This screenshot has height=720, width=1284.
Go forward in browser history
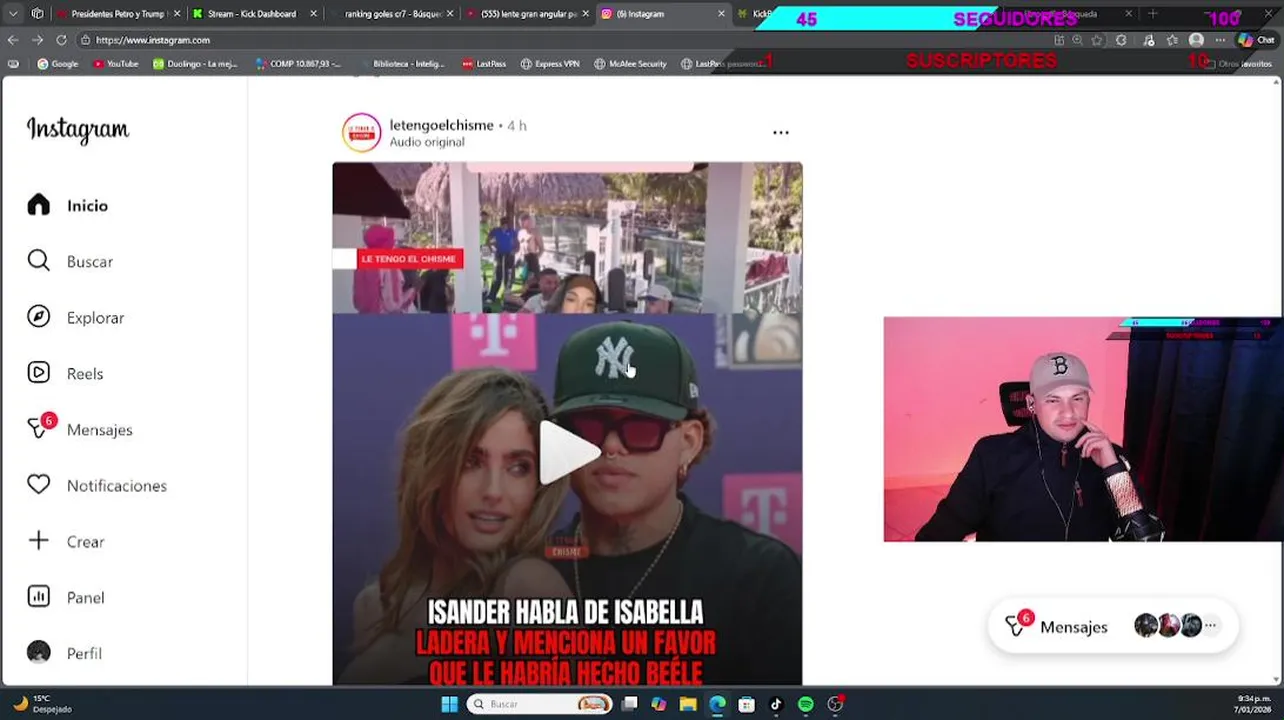click(x=37, y=40)
